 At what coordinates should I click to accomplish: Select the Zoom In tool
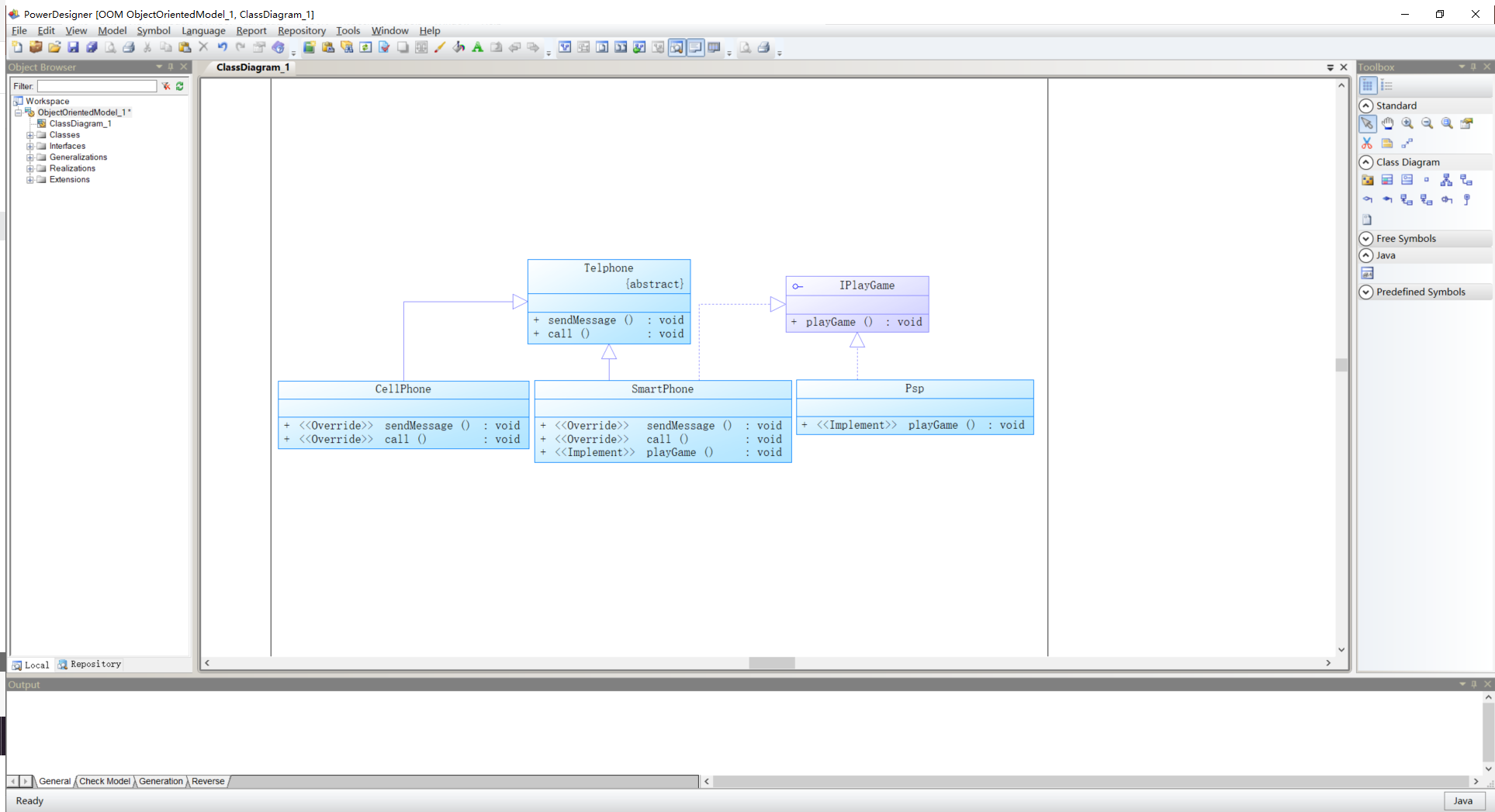click(1407, 123)
